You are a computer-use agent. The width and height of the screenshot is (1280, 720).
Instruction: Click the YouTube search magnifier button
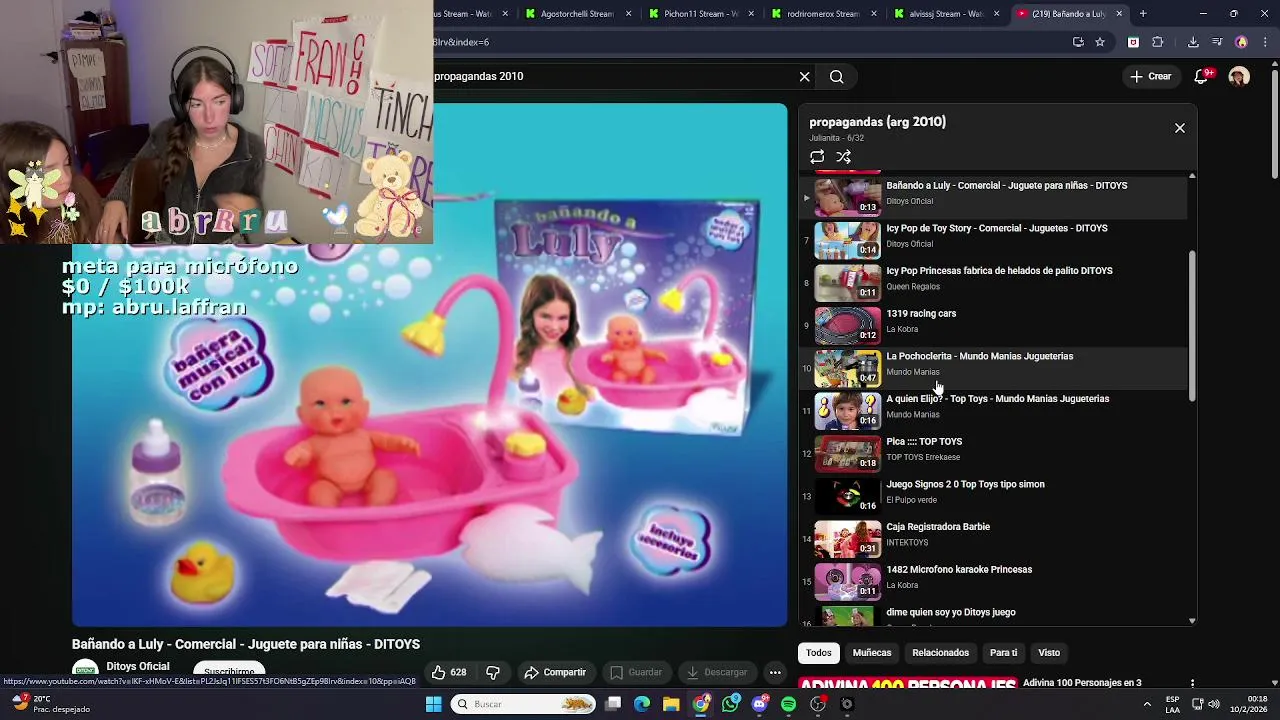[837, 76]
